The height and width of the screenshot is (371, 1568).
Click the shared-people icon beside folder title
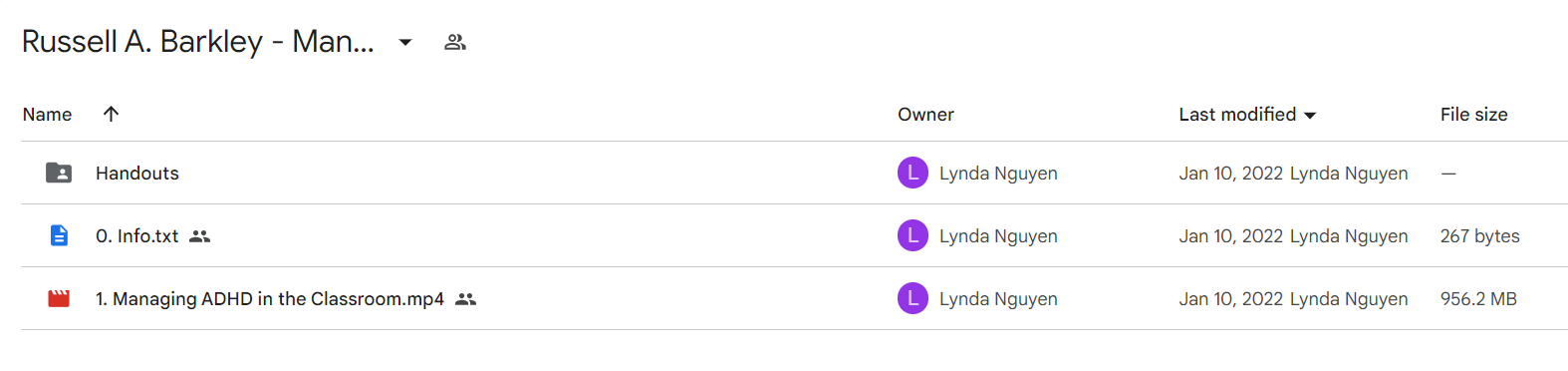point(455,42)
